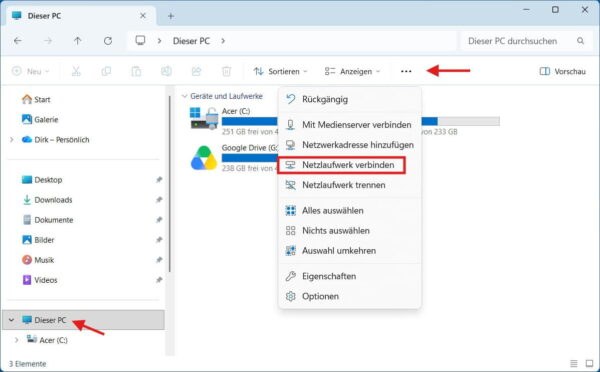Open the Anzeigen dropdown
This screenshot has width=600, height=372.
[352, 71]
